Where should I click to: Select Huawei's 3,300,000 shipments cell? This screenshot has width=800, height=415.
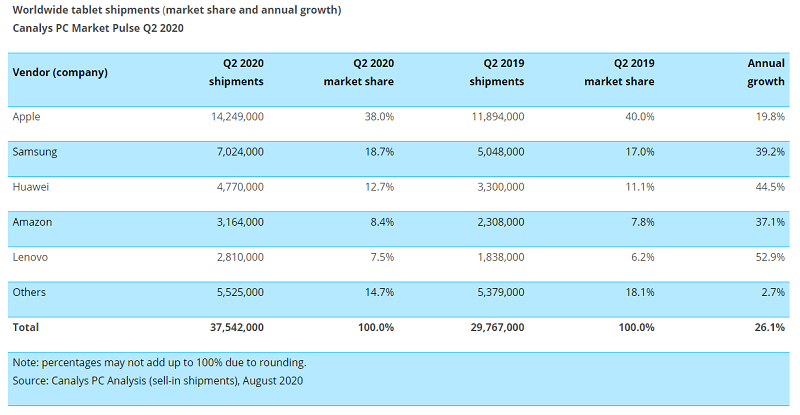click(501, 187)
